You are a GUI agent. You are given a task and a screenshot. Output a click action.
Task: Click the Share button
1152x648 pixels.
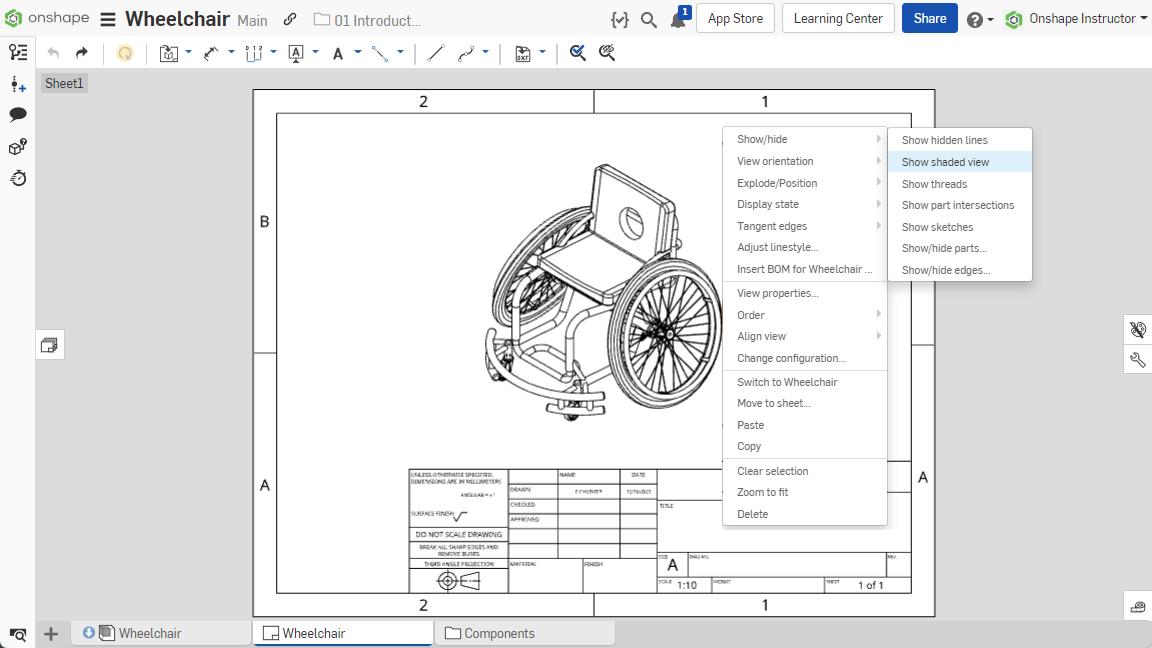pos(929,19)
